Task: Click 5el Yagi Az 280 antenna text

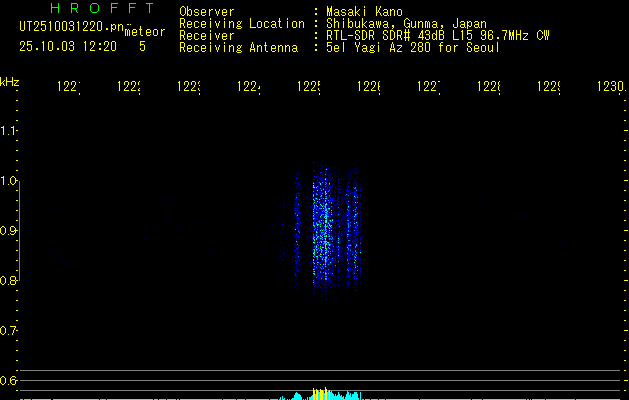Action: coord(413,48)
